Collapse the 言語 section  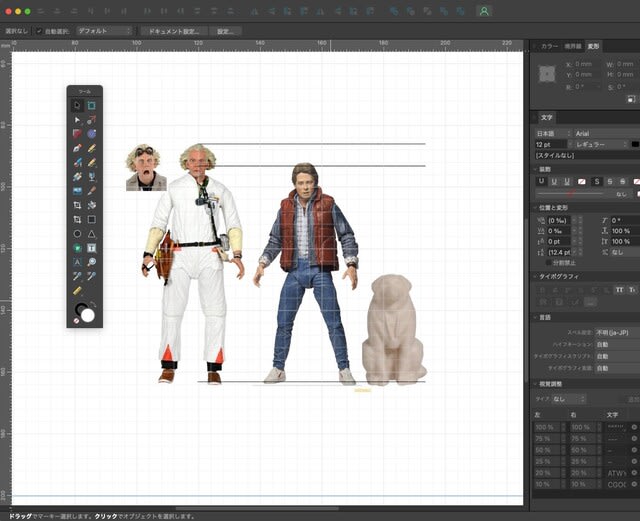pos(536,317)
